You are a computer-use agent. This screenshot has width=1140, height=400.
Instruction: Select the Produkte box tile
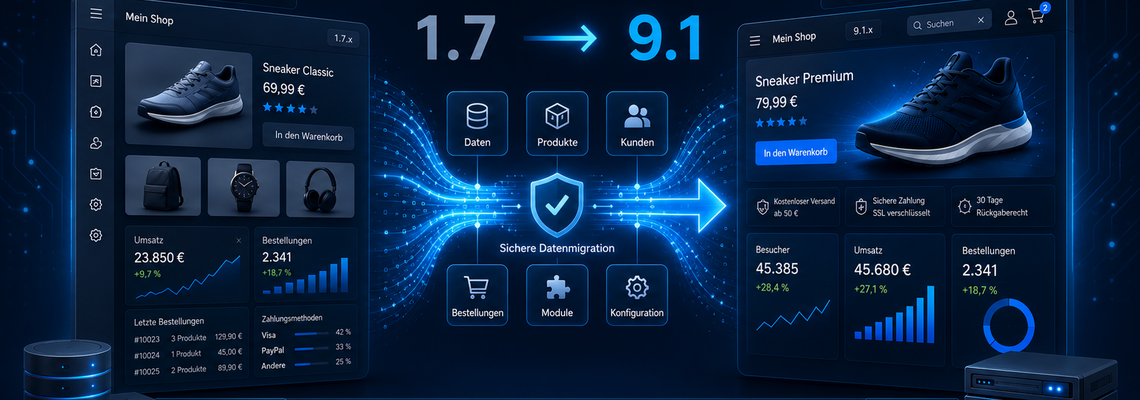556,122
